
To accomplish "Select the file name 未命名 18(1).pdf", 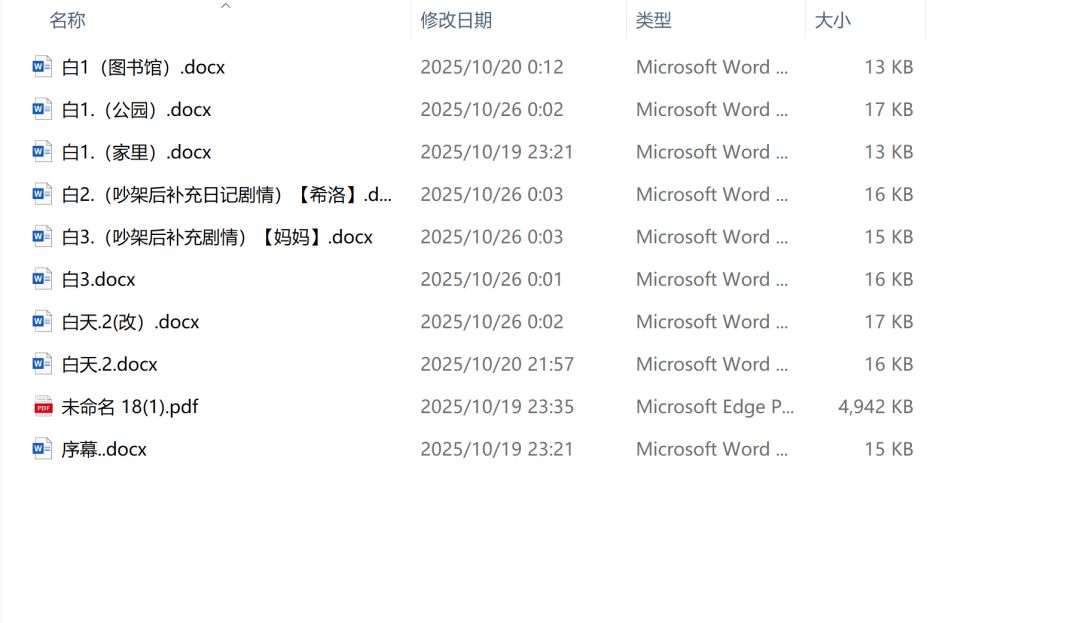I will click(x=130, y=407).
